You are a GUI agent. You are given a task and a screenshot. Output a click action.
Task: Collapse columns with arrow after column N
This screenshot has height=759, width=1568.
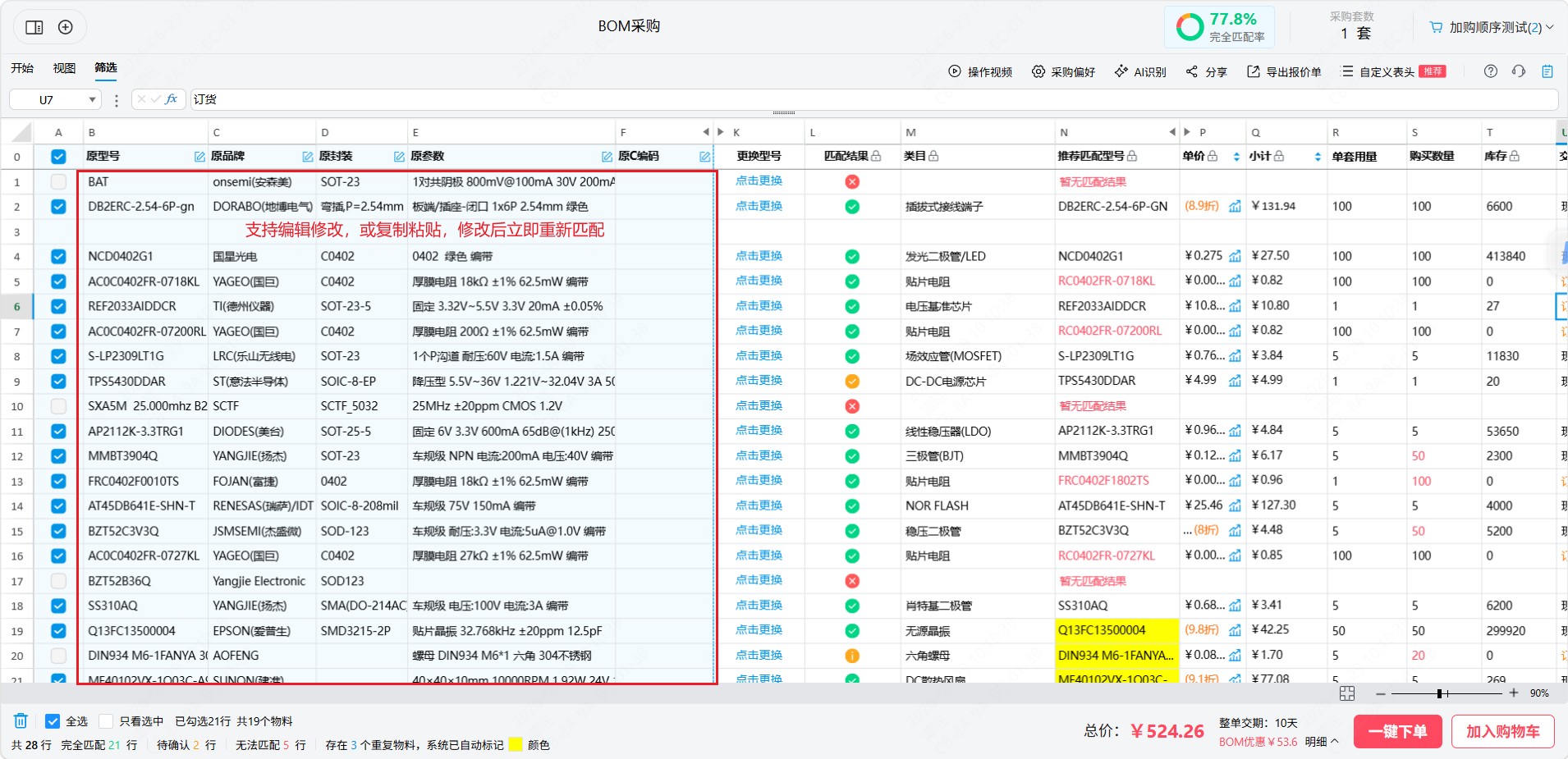click(x=1172, y=132)
